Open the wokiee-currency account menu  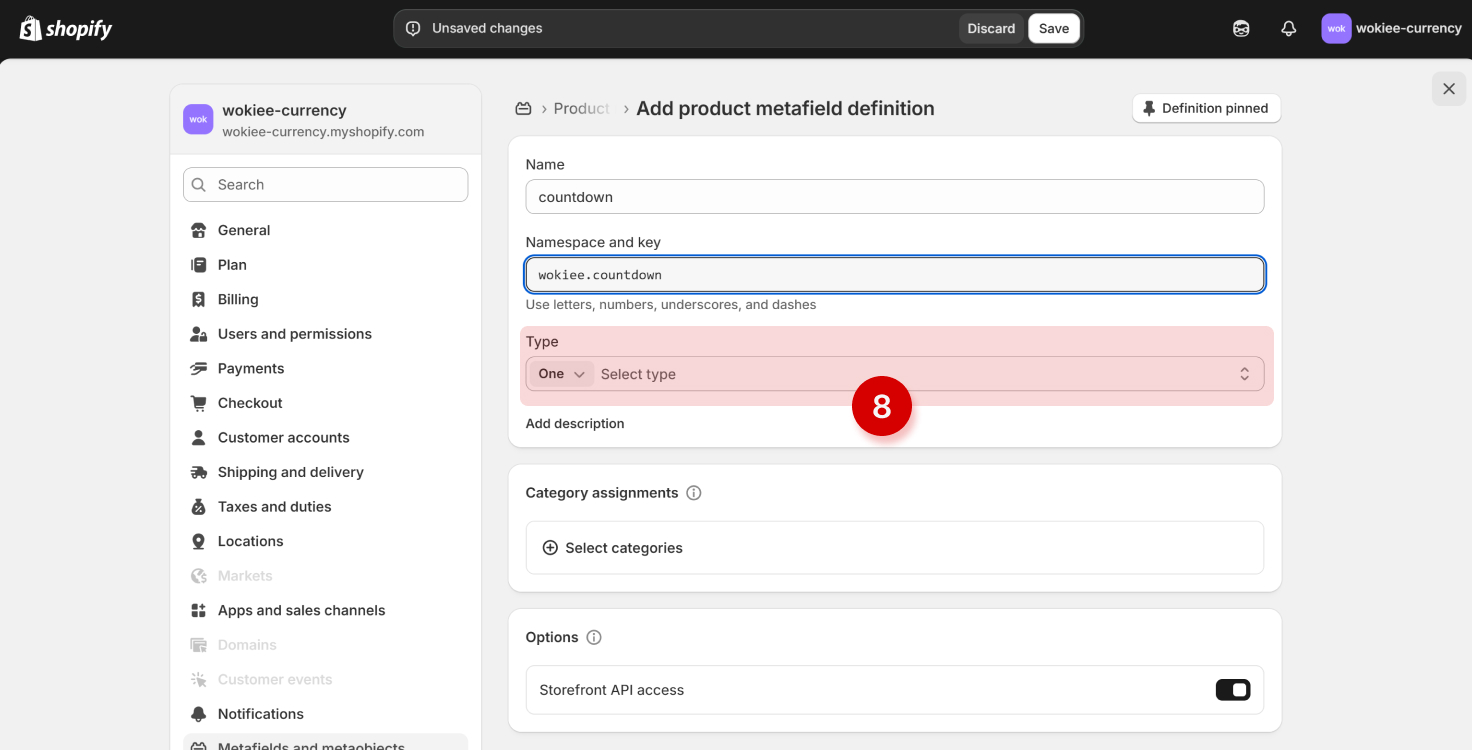point(1391,28)
